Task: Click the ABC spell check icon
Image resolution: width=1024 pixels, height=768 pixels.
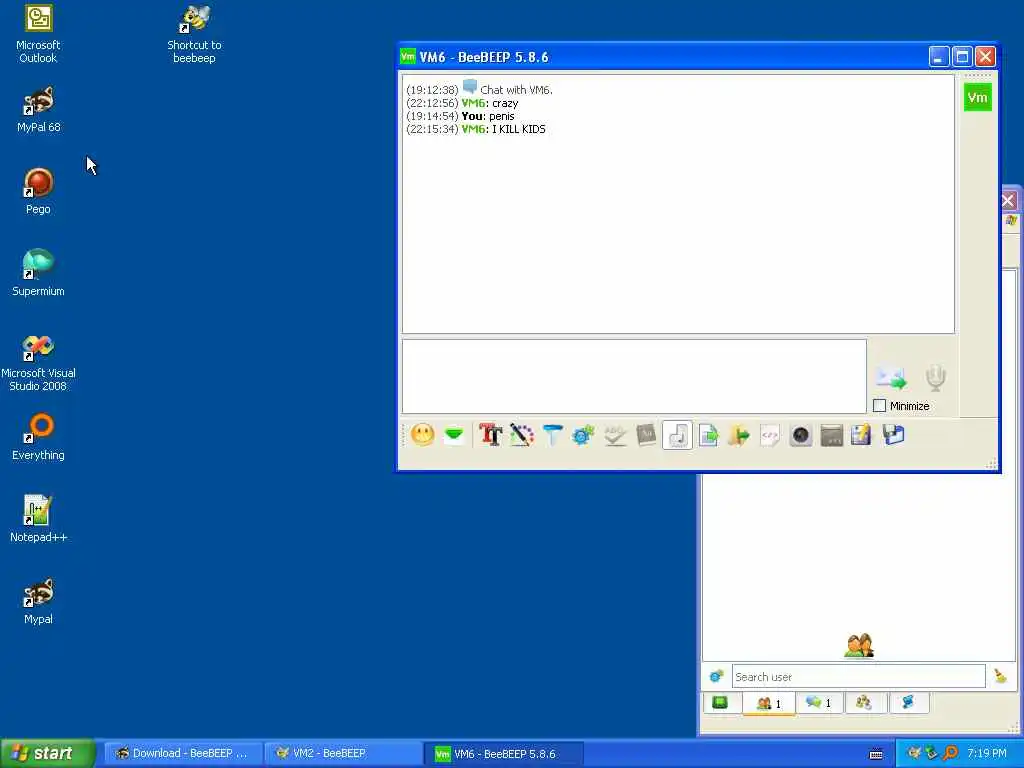Action: pos(615,435)
